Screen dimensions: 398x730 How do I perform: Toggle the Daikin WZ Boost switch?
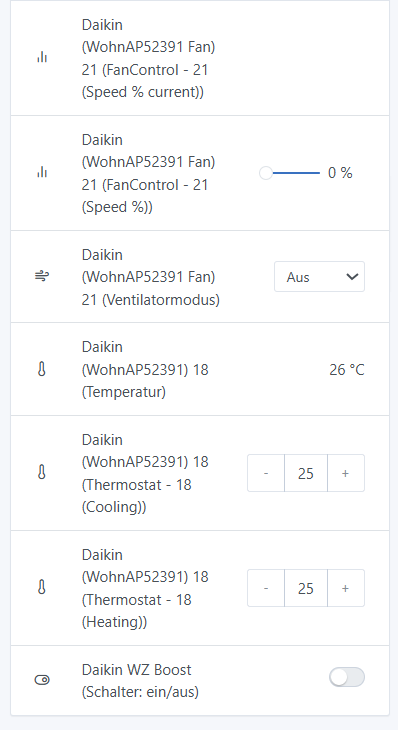347,677
